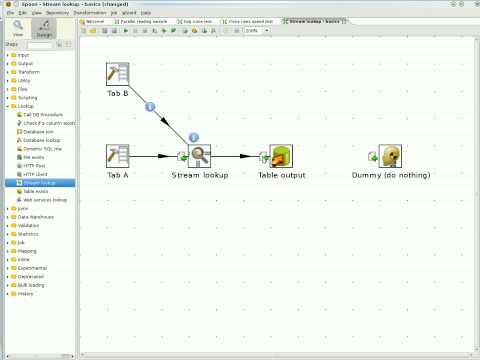The image size is (480, 360).
Task: Click collapse-all tree icon beside search field
Action: tap(68, 44)
